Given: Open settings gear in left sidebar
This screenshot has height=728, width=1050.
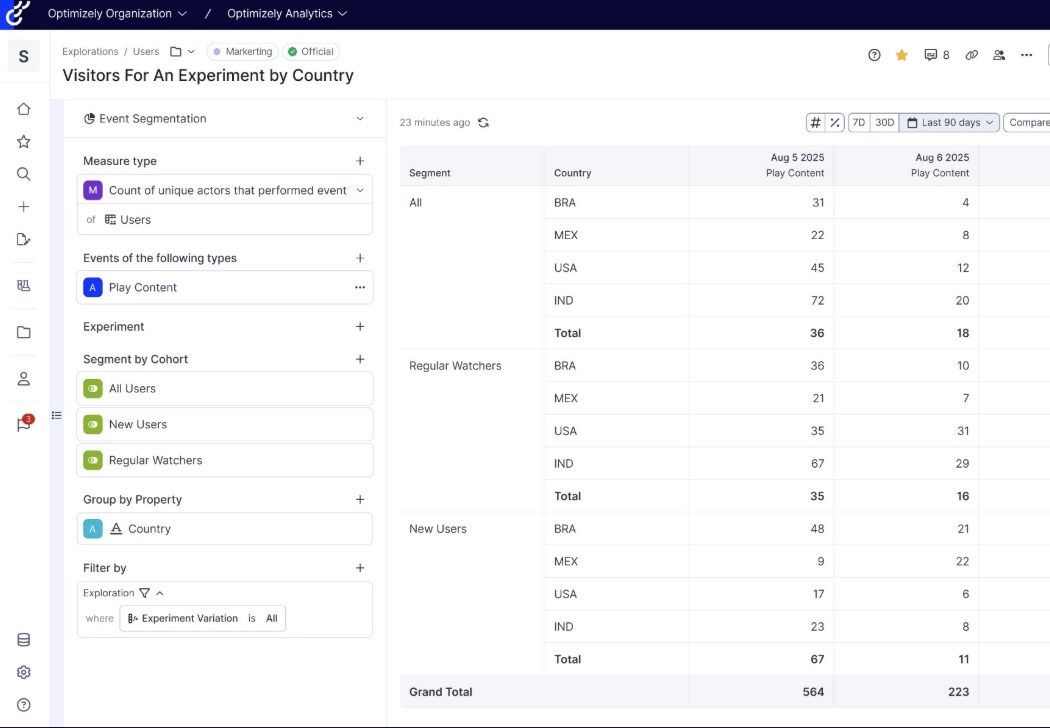Looking at the screenshot, I should pyautogui.click(x=24, y=672).
